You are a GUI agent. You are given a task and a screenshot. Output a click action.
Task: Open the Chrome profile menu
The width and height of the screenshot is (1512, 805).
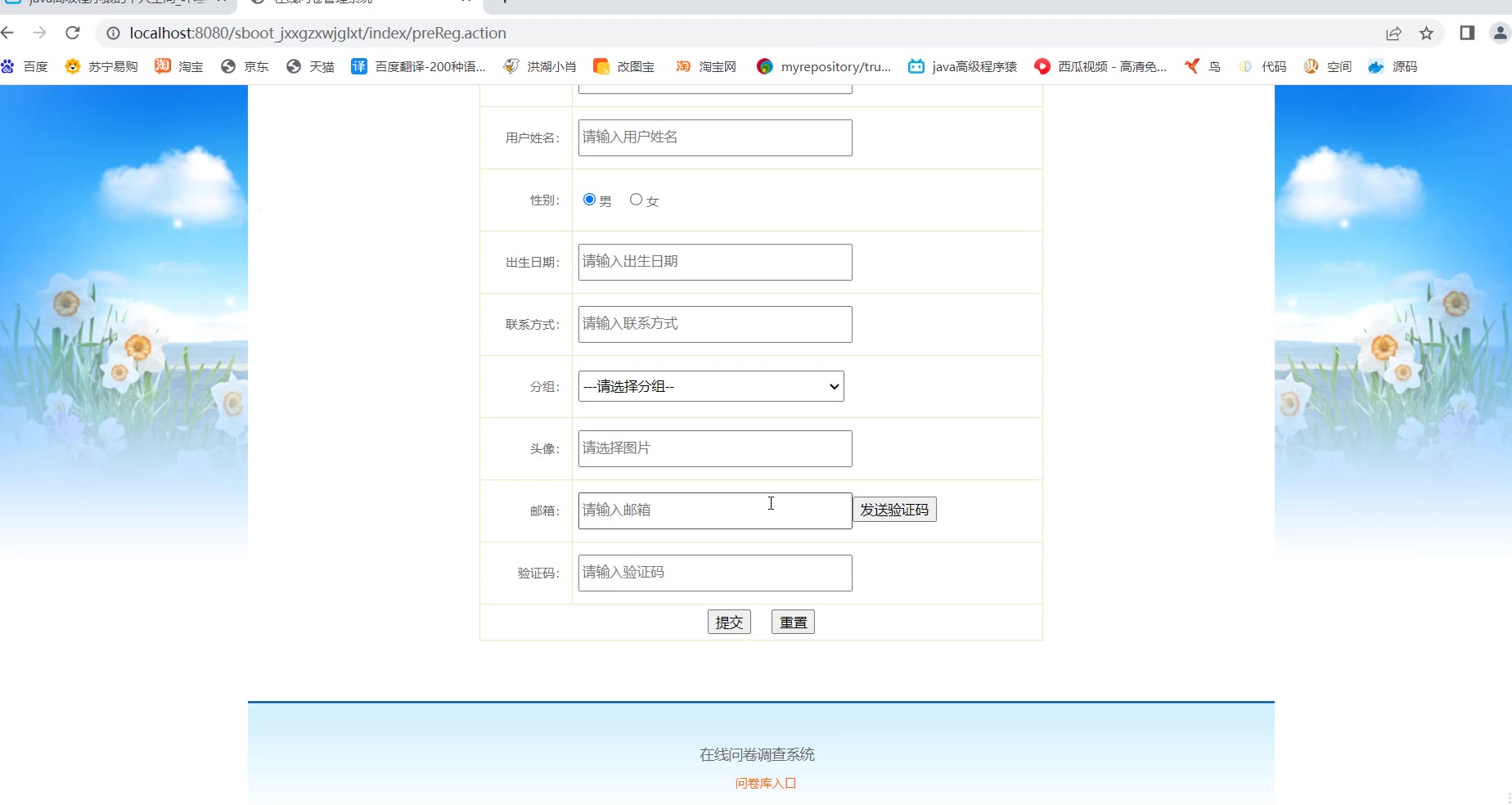tap(1501, 33)
